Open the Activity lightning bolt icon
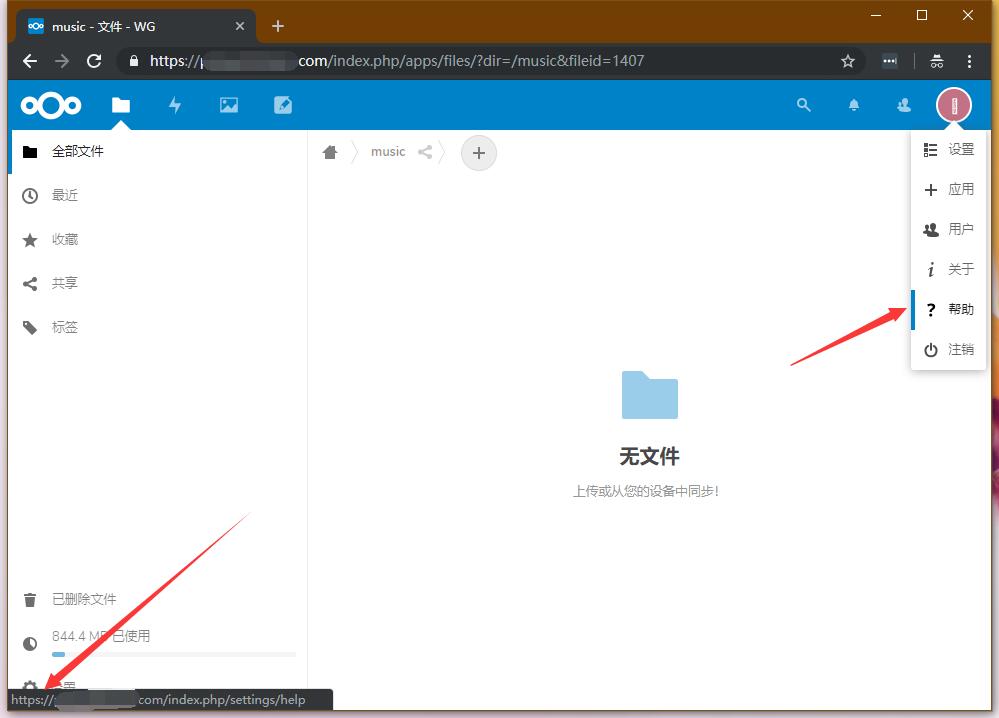This screenshot has width=999, height=718. coord(175,105)
